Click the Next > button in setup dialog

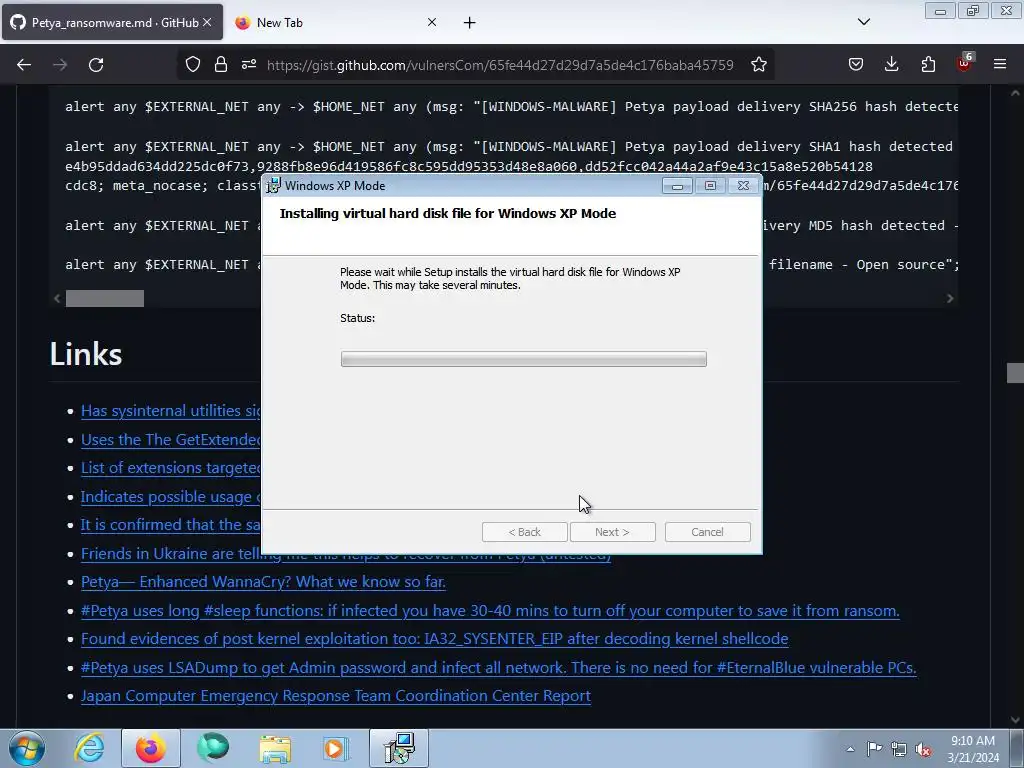(612, 532)
